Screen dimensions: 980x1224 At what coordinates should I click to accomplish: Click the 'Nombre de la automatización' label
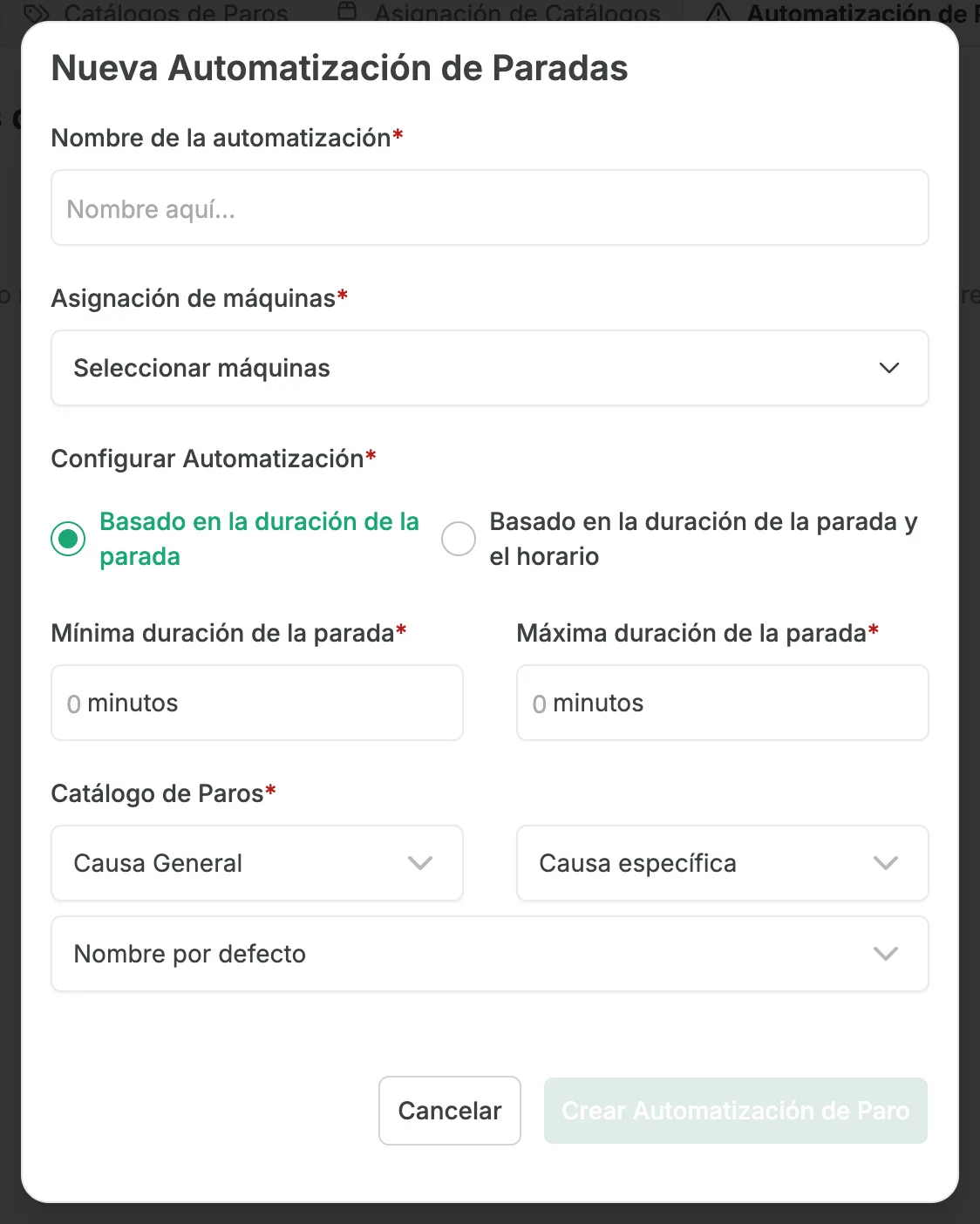pos(227,138)
